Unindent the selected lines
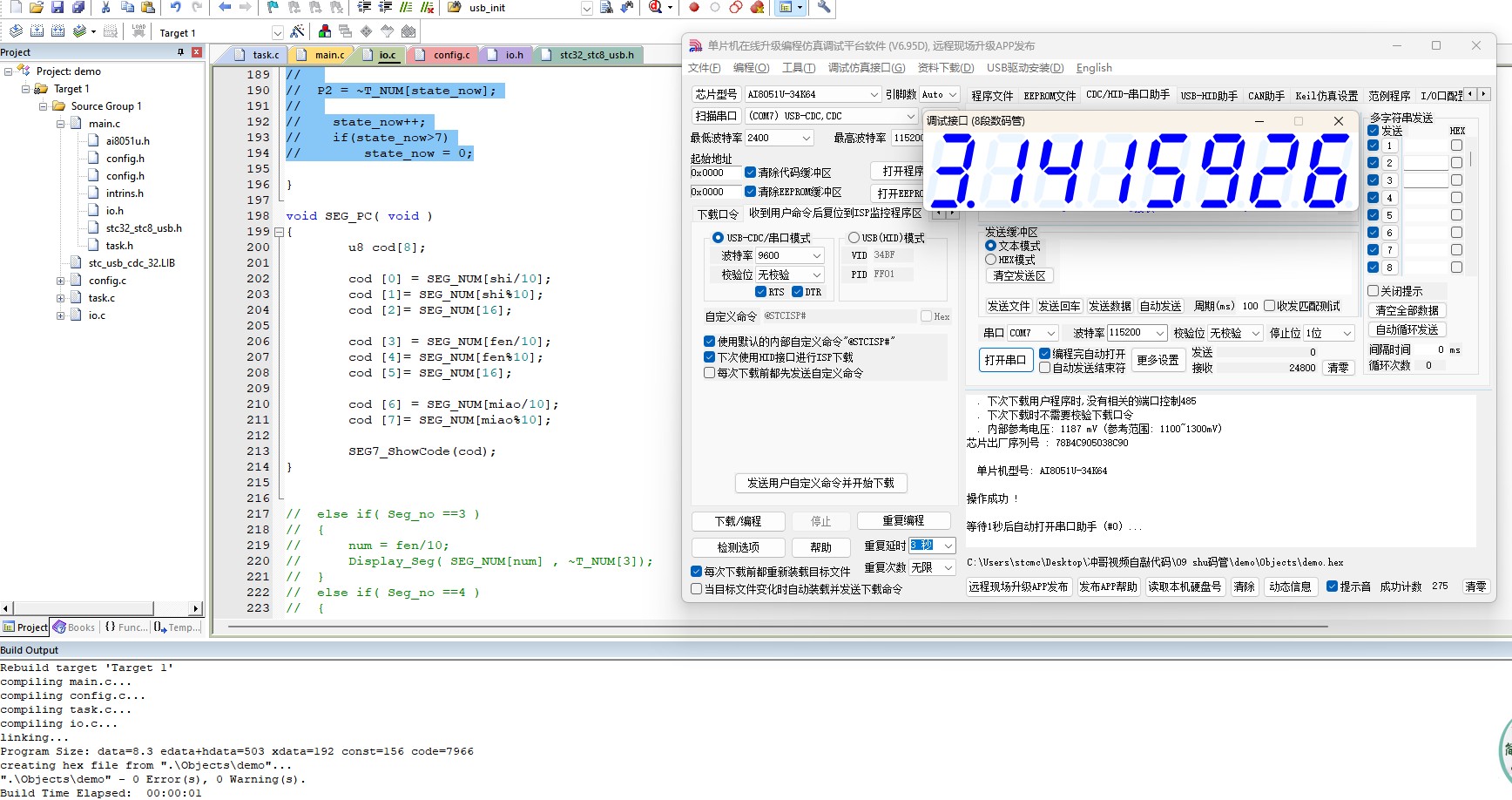The width and height of the screenshot is (1512, 800). pos(385,7)
